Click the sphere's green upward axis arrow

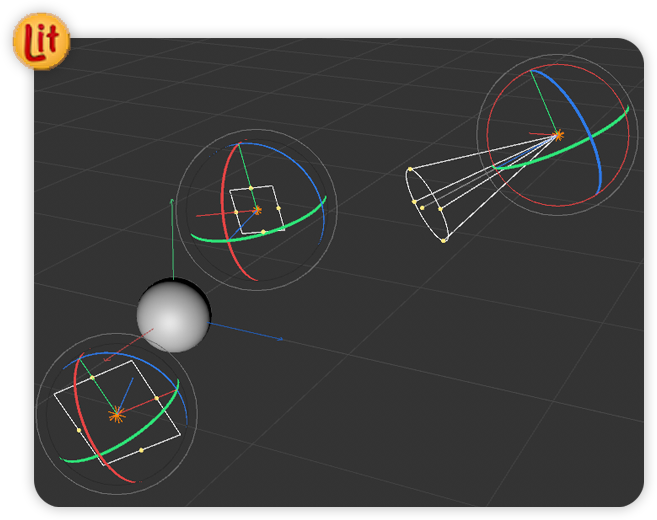(172, 239)
